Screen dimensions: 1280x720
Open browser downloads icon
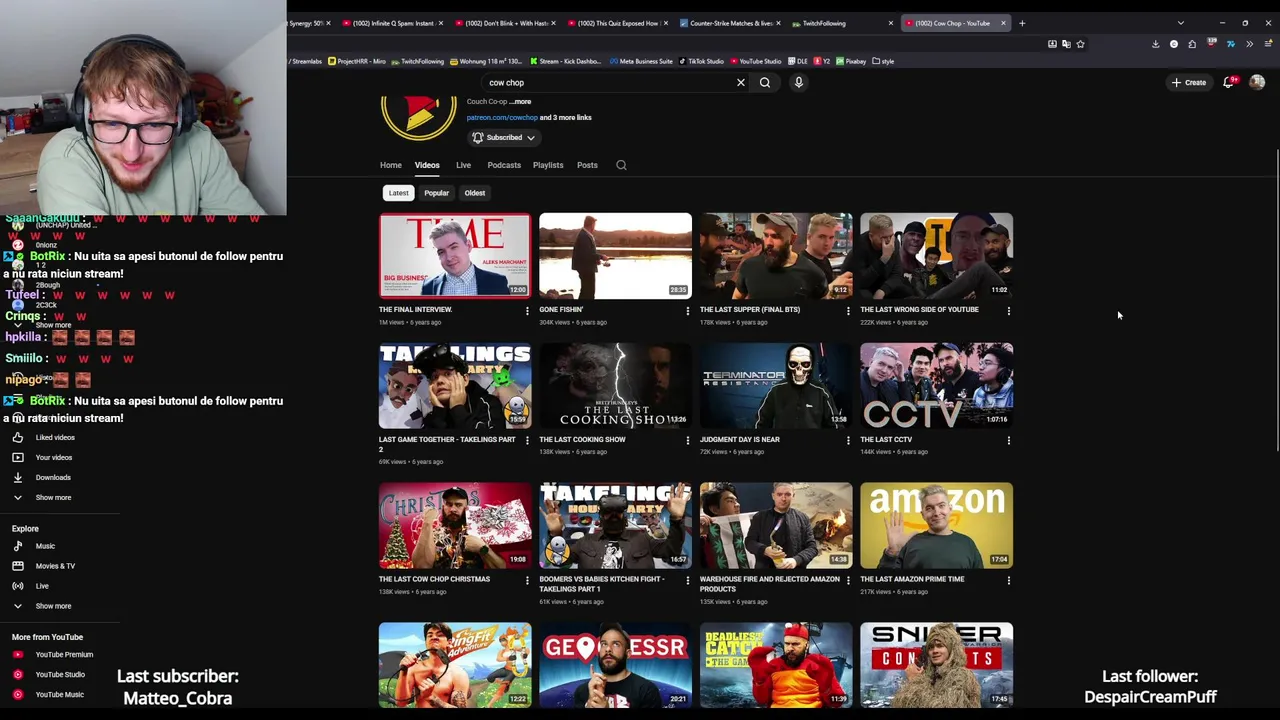[x=1155, y=44]
